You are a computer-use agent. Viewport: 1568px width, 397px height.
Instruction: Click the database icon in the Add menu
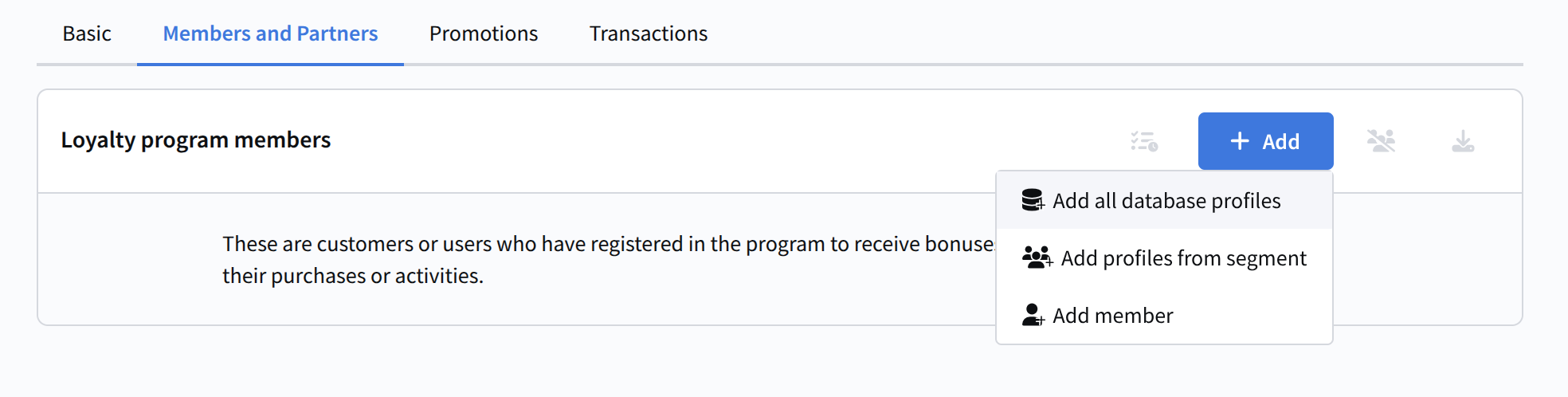pos(1033,200)
